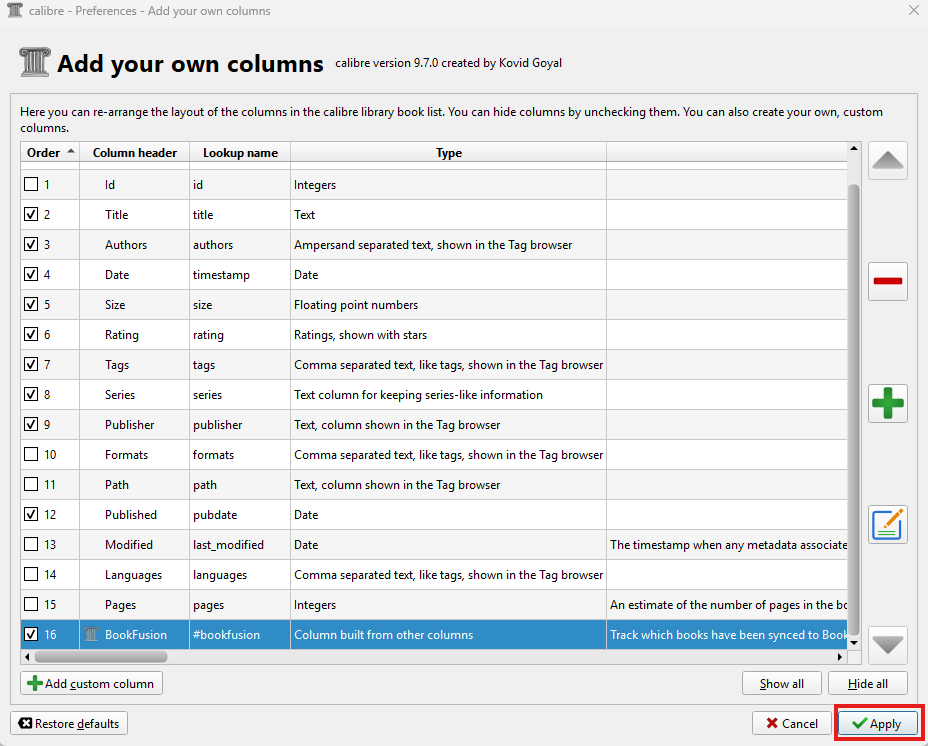928x746 pixels.
Task: Click 'Column built from other columns' cell
Action: pos(449,635)
